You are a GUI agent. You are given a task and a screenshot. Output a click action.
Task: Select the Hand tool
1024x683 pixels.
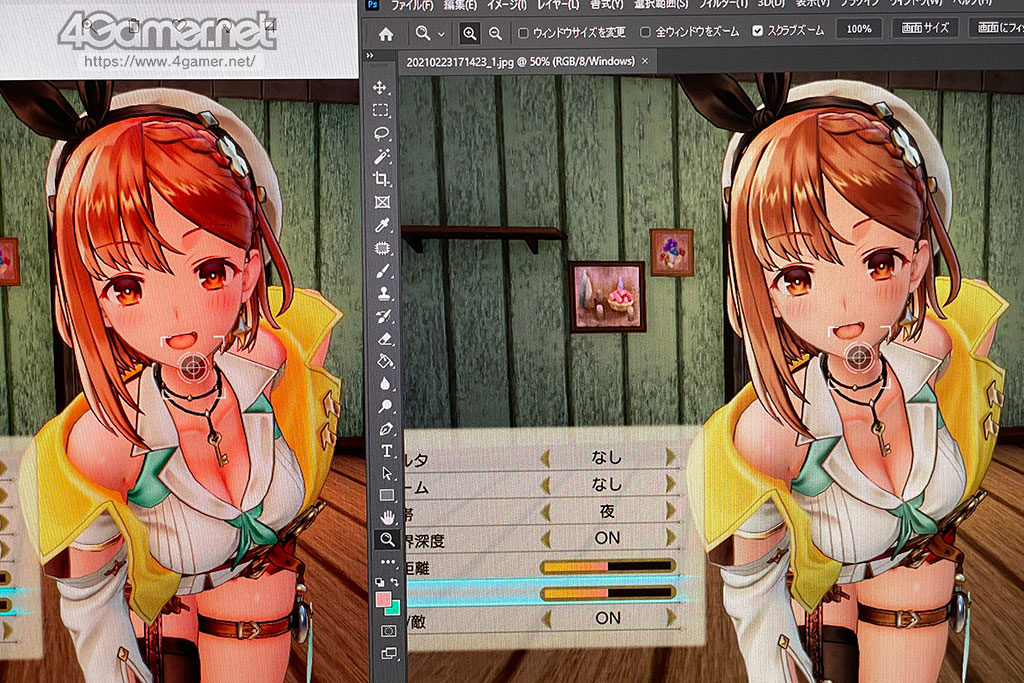[387, 516]
